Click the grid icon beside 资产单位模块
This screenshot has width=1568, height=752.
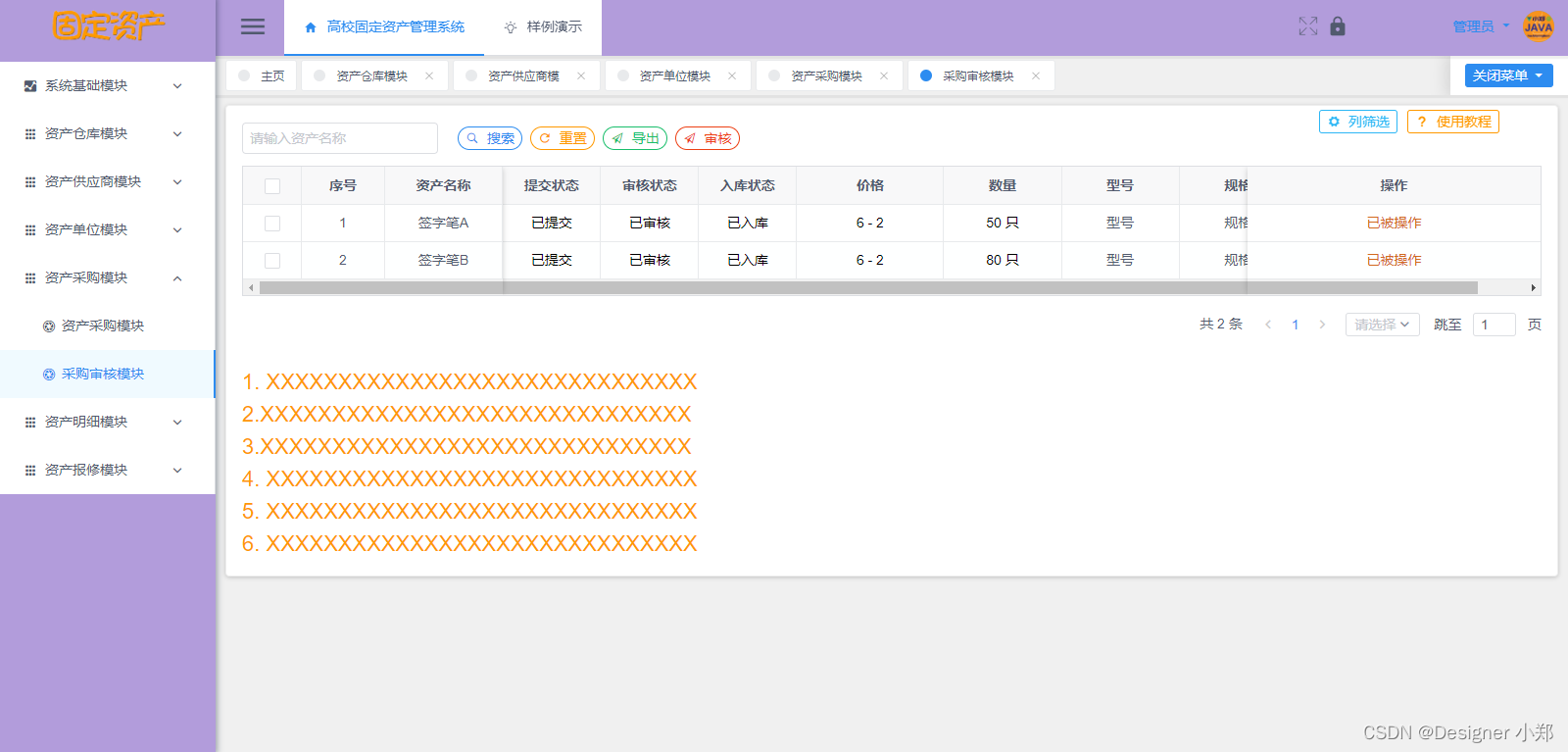30,230
